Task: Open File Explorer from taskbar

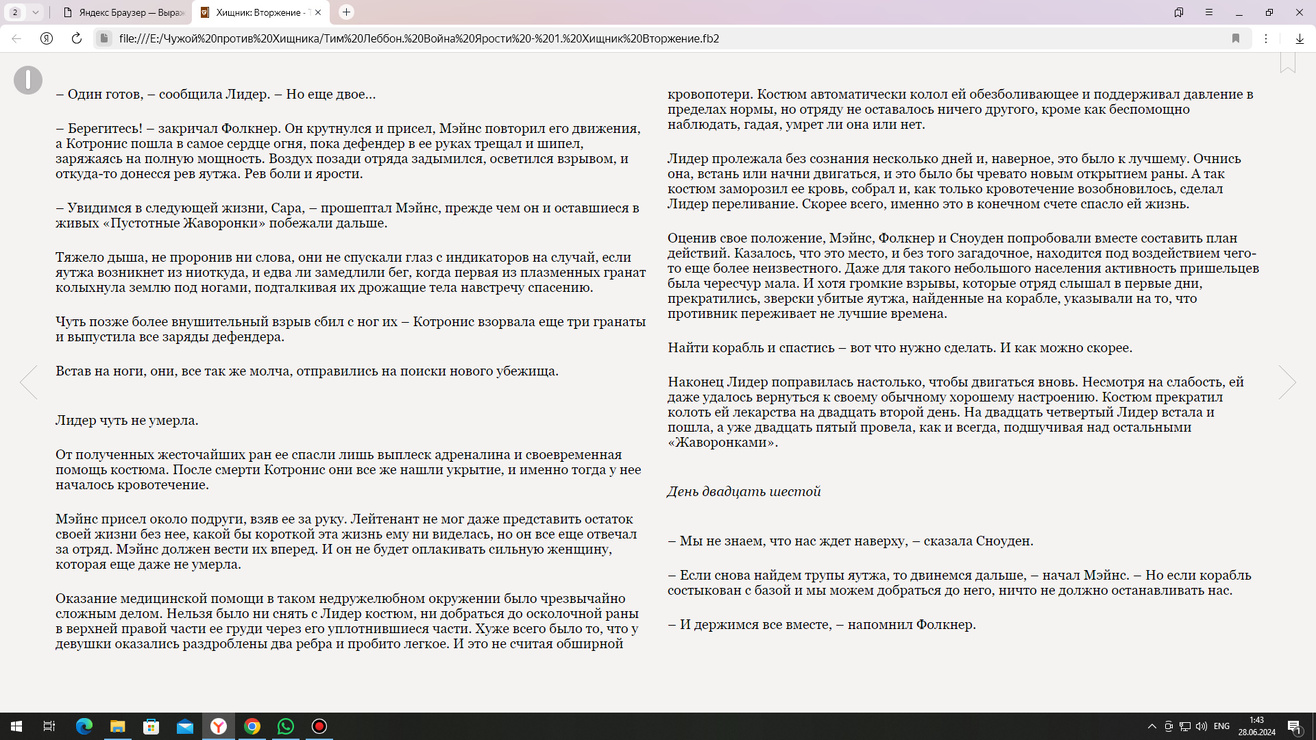Action: click(x=117, y=726)
